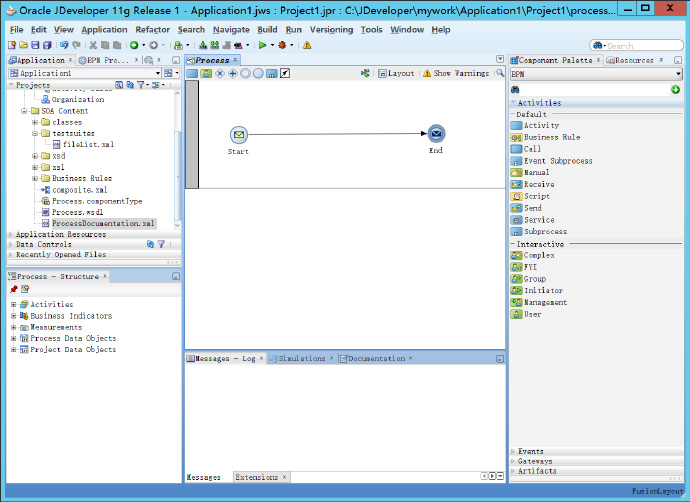Expand the Business Rules folder
The width and height of the screenshot is (690, 502).
[x=35, y=178]
